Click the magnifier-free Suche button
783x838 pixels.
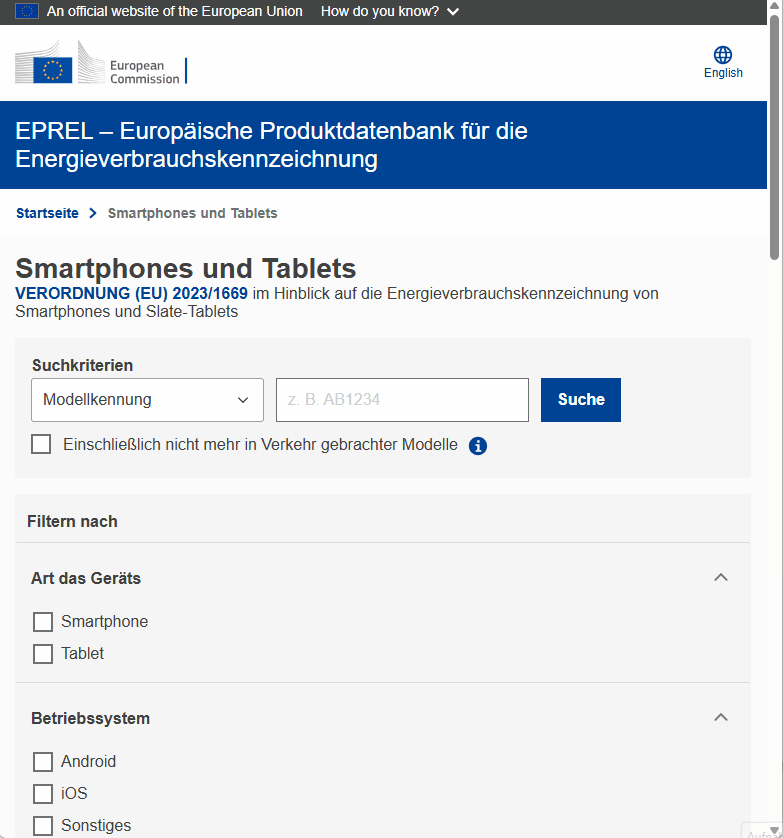(580, 399)
